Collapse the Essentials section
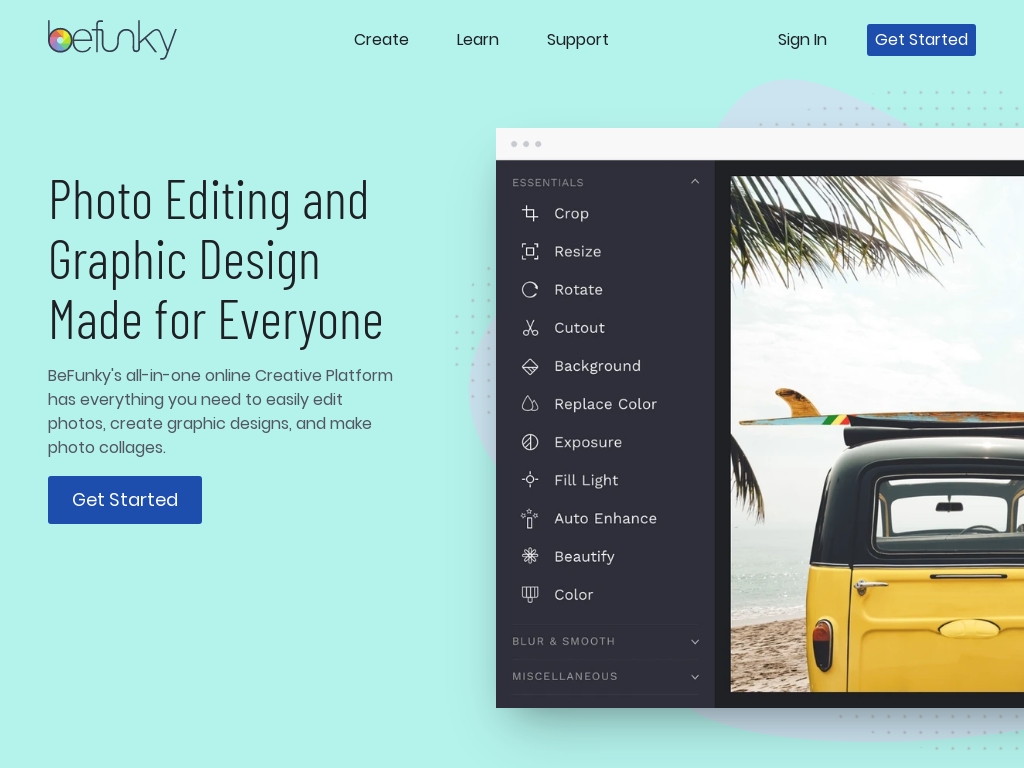Image resolution: width=1024 pixels, height=768 pixels. 695,181
